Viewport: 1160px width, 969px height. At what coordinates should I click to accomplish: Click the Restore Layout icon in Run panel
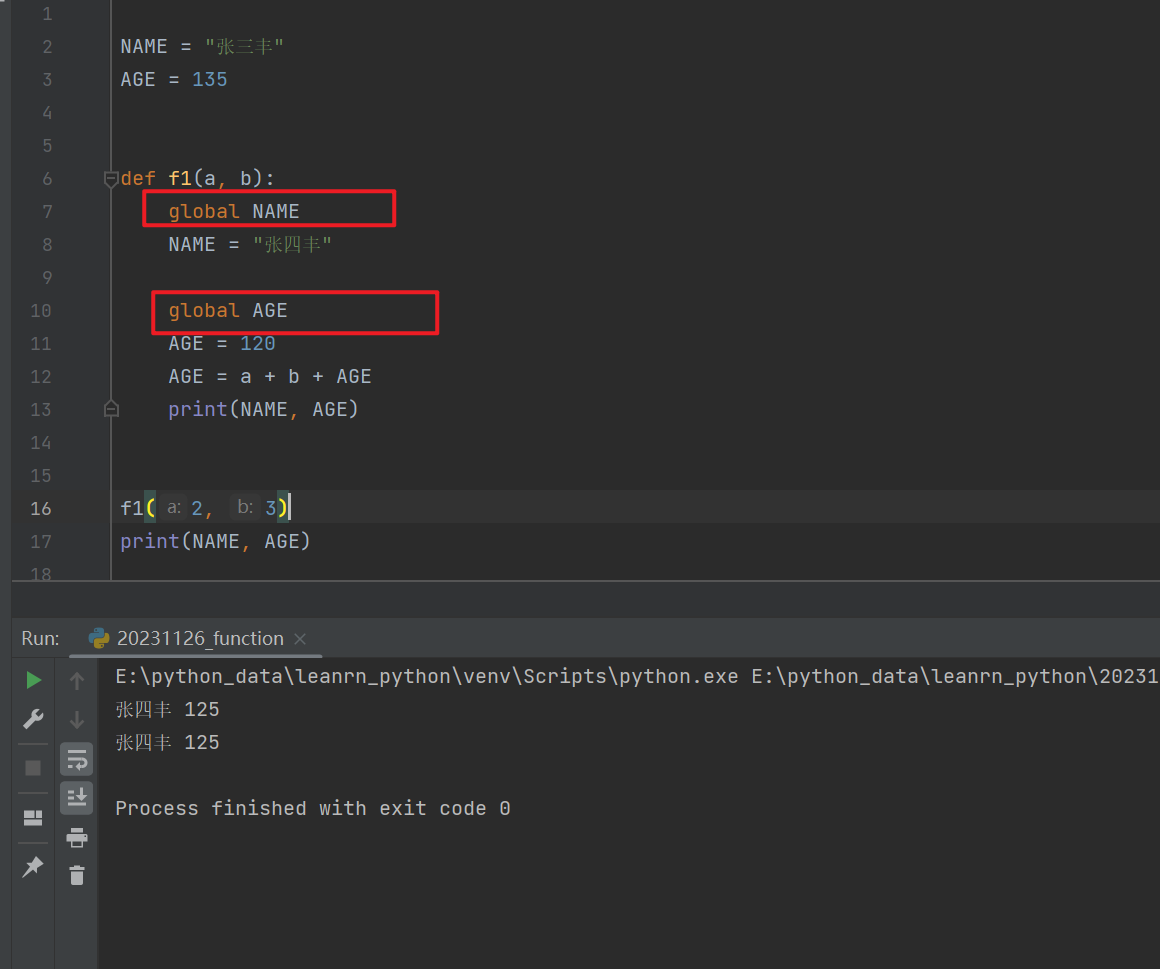pyautogui.click(x=33, y=818)
